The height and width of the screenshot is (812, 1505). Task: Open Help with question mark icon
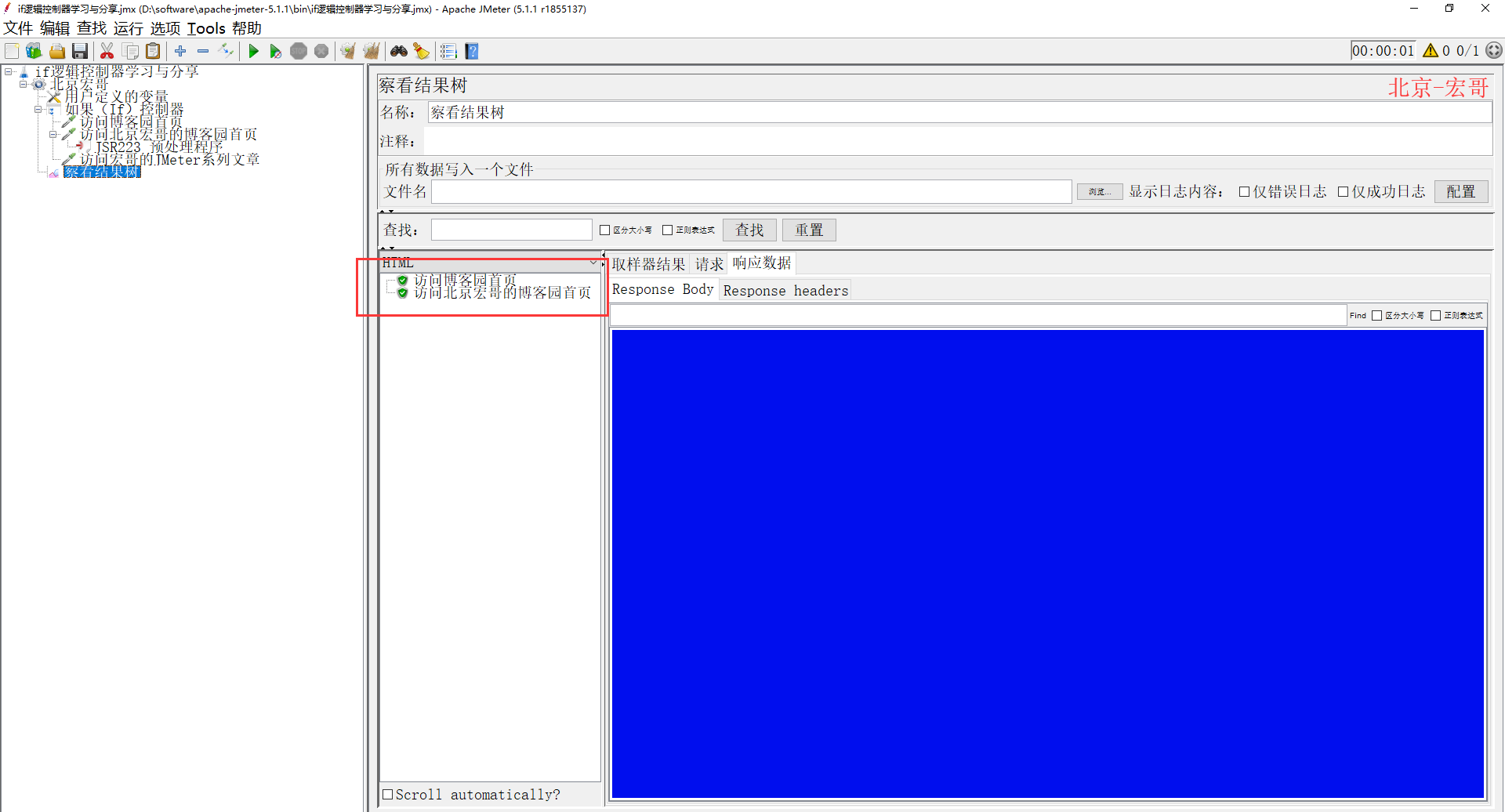(471, 51)
